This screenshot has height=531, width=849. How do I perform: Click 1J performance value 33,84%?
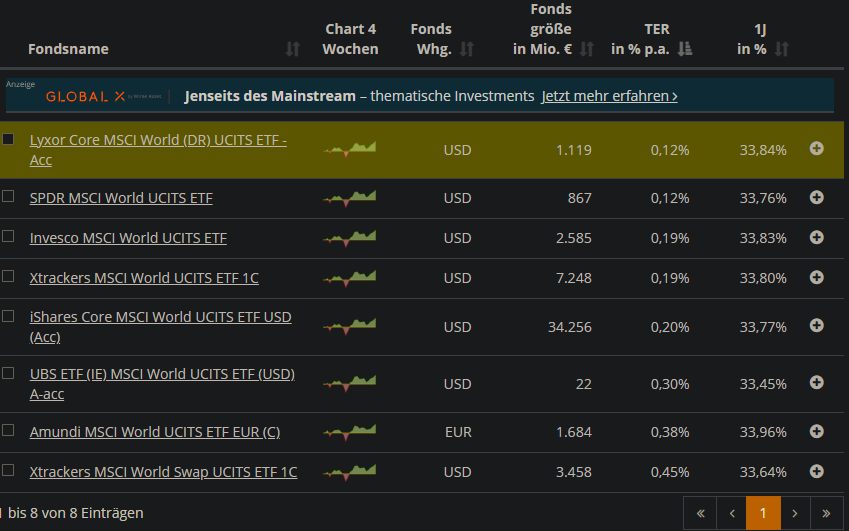point(763,150)
